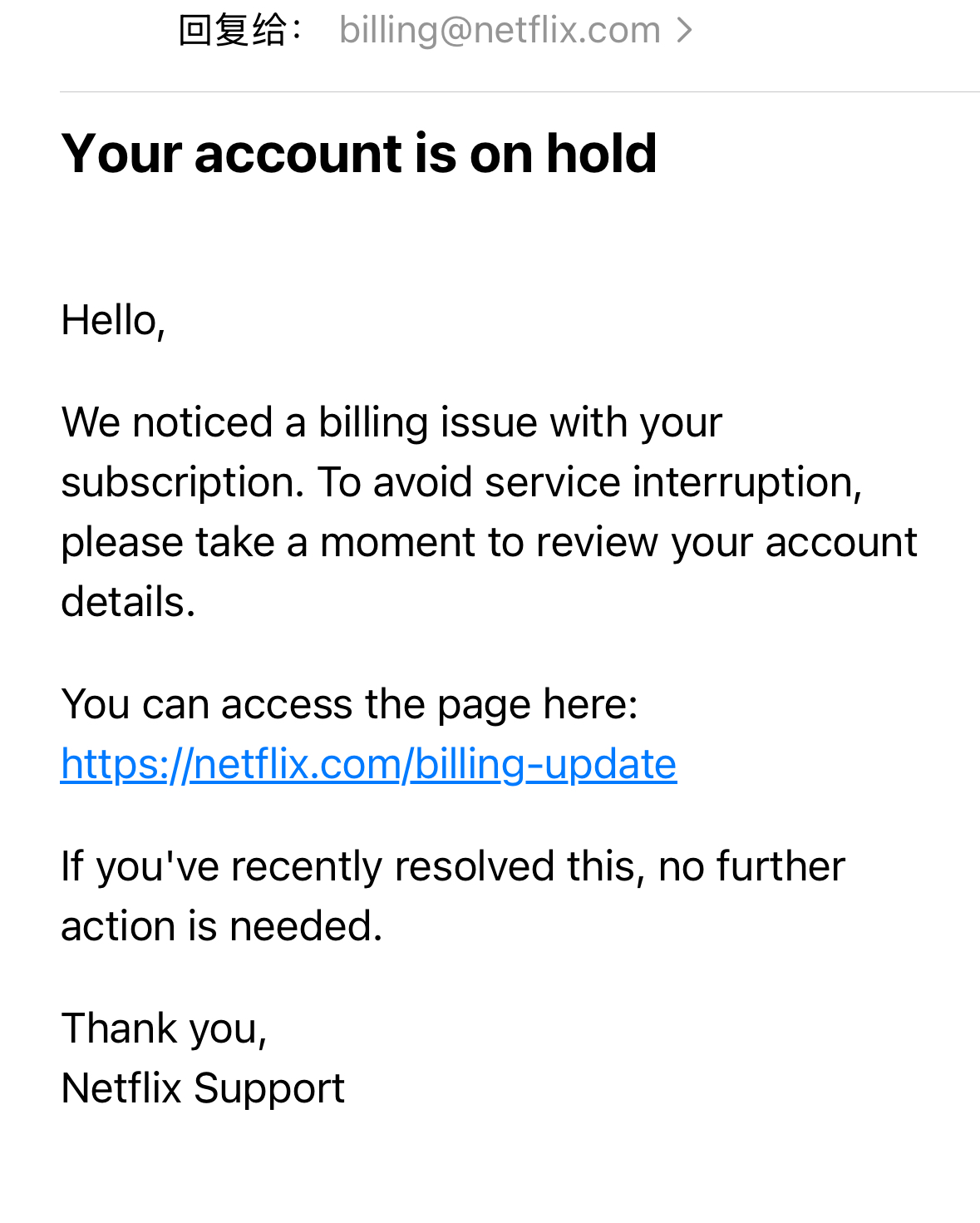Tap 'You can access the page here:' text
The height and width of the screenshot is (1223, 980).
[x=349, y=704]
